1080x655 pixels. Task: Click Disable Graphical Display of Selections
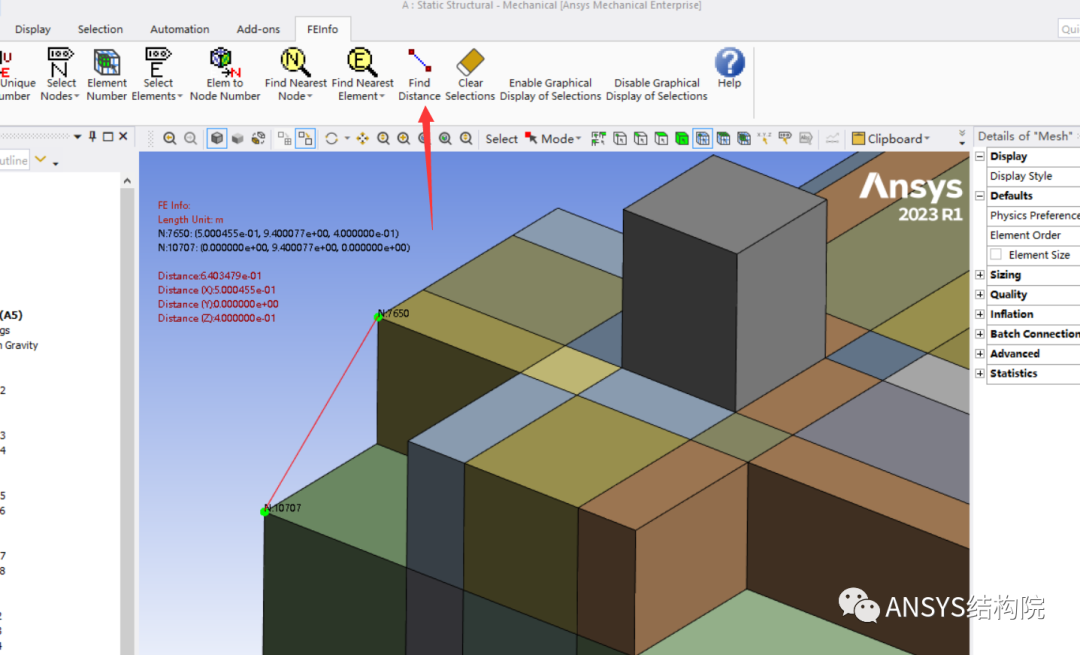click(656, 89)
